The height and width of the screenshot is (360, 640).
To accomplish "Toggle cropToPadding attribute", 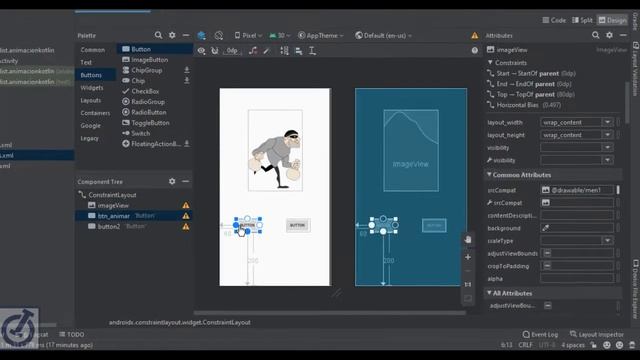I will pos(547,266).
